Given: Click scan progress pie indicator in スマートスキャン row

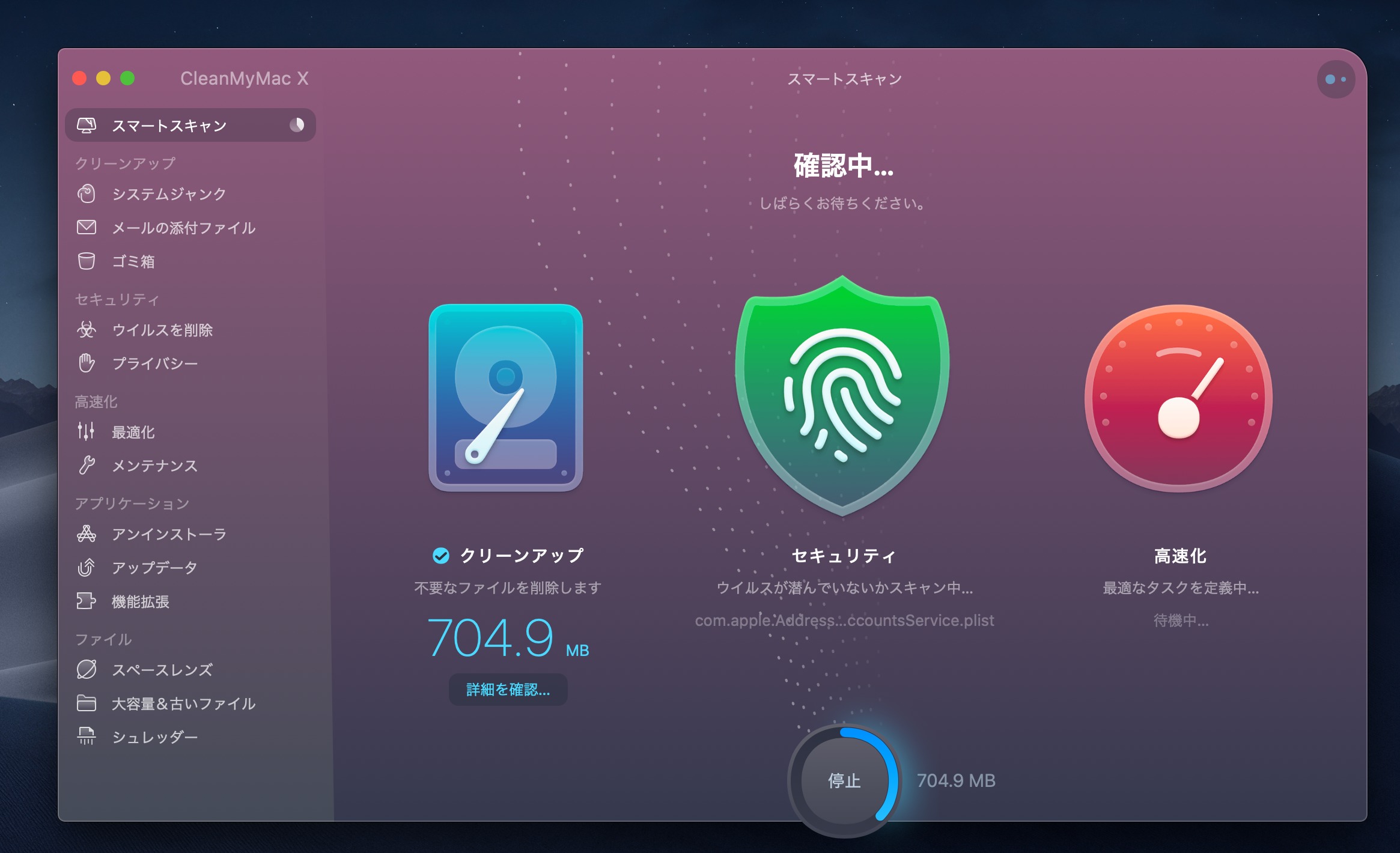Looking at the screenshot, I should click(297, 125).
